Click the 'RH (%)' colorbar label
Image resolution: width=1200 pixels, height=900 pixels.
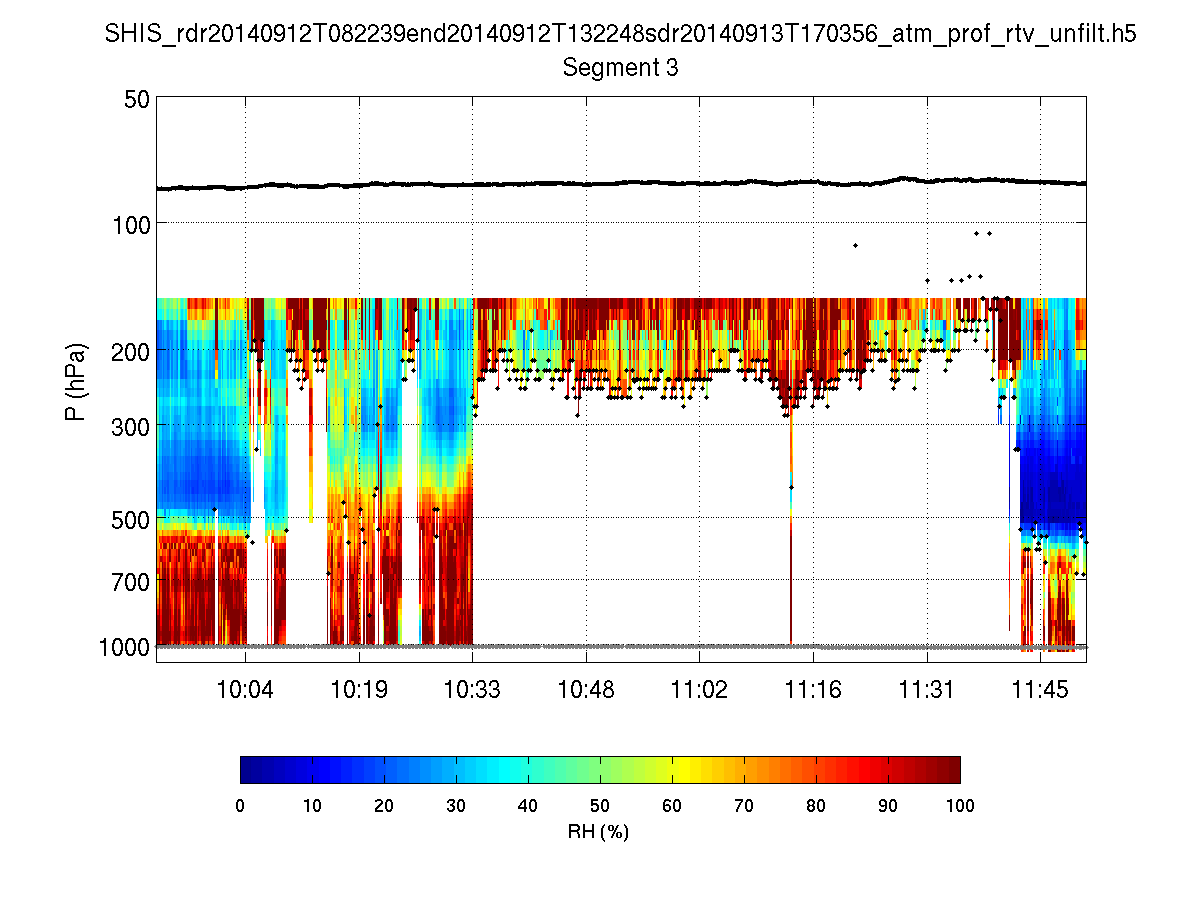600,832
